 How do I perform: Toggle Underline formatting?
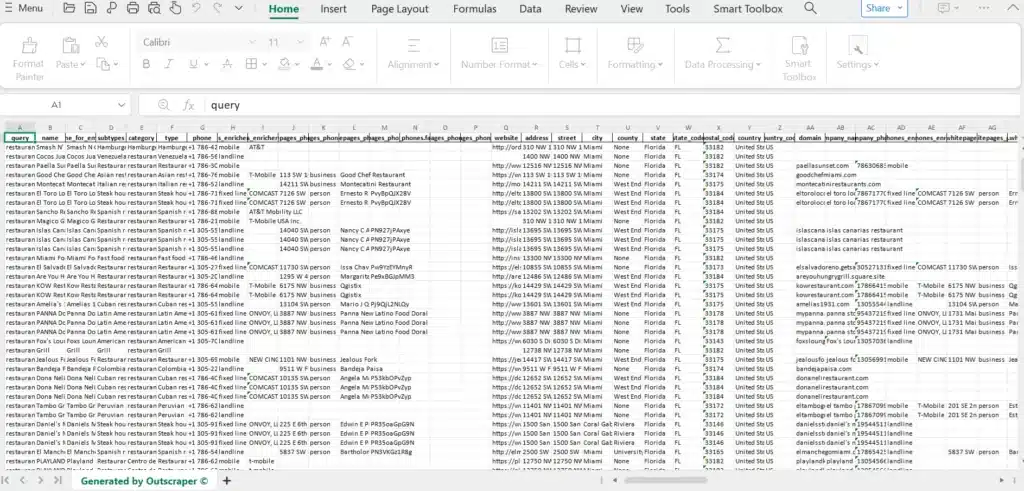tap(193, 64)
